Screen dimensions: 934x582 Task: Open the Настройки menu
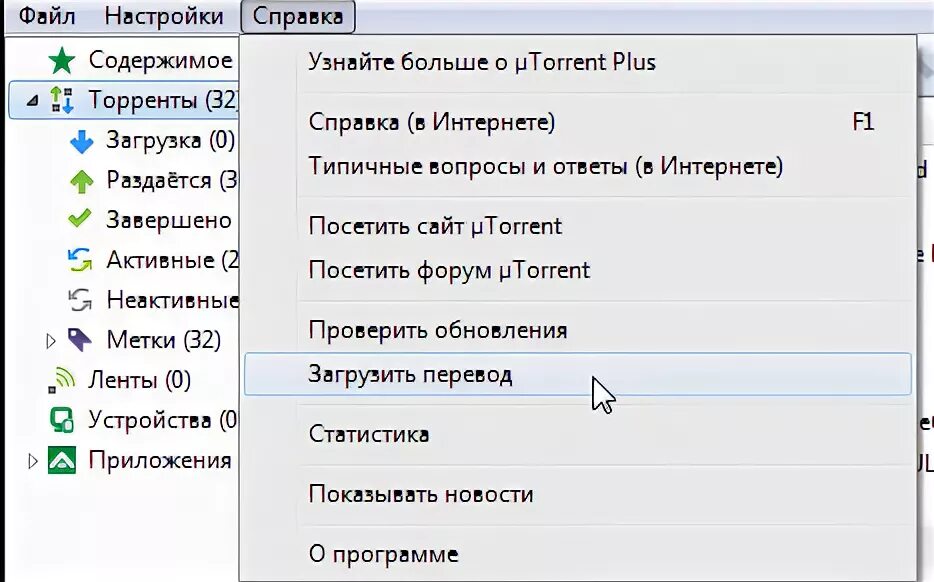(x=164, y=16)
